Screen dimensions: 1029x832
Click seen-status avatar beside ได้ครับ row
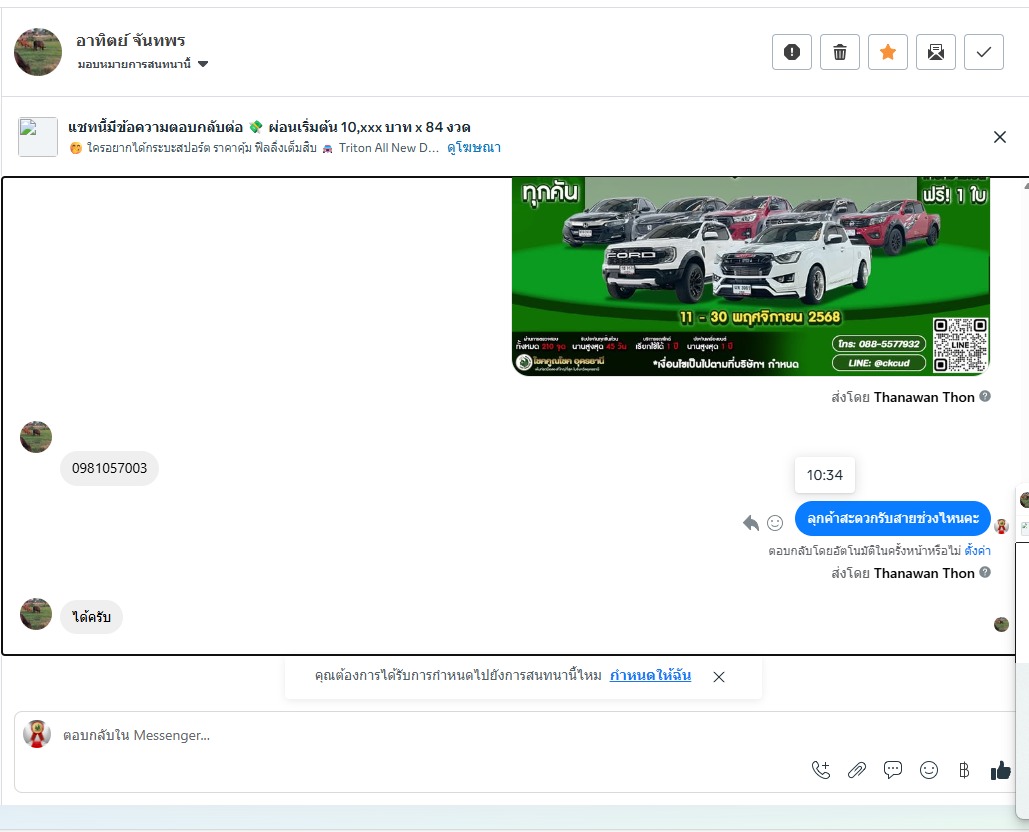tap(1001, 624)
